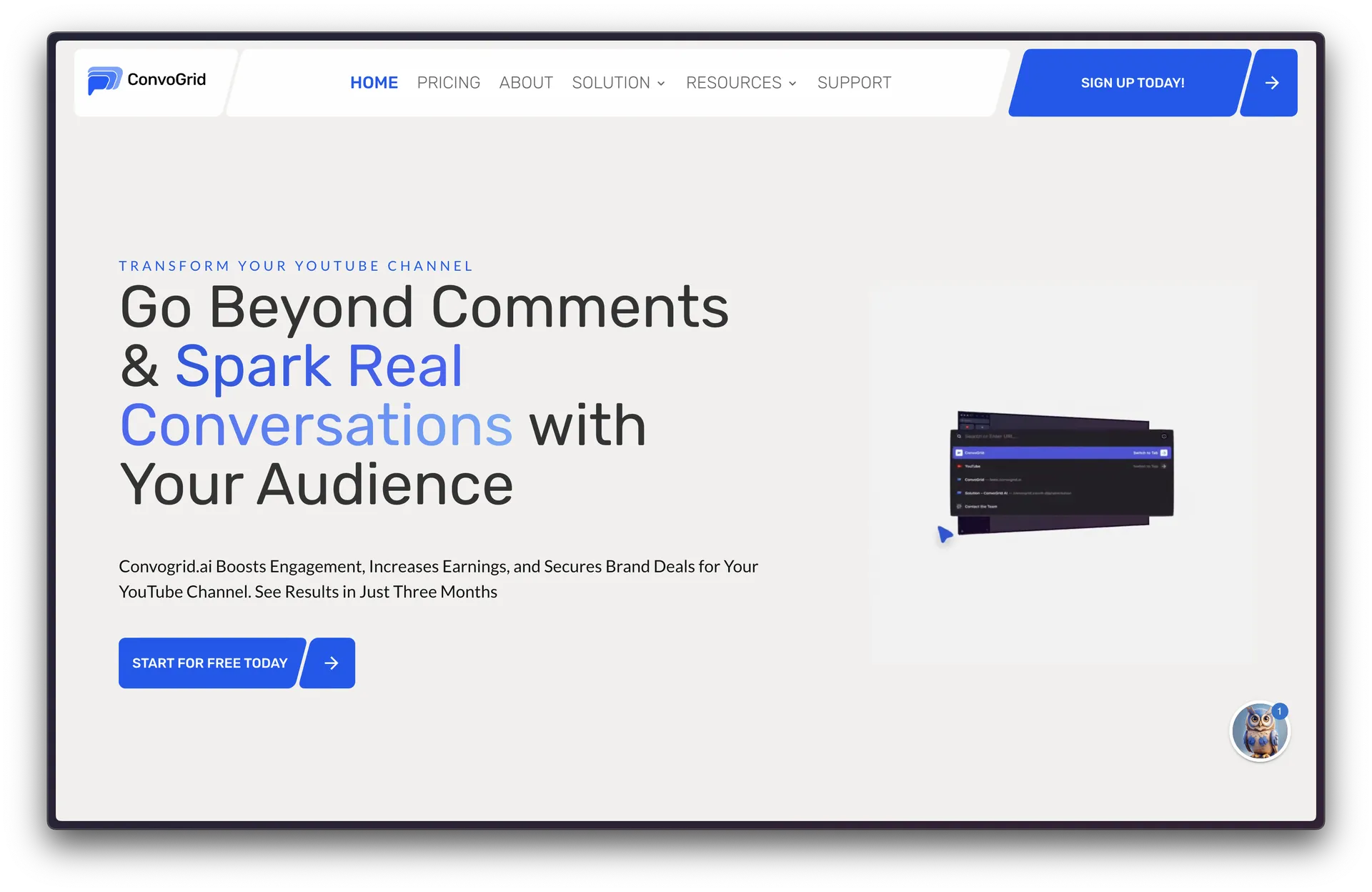Screen dimensions: 1372x892
Task: Click the 'Transform Your YouTube Channel' tagline
Action: [x=296, y=266]
